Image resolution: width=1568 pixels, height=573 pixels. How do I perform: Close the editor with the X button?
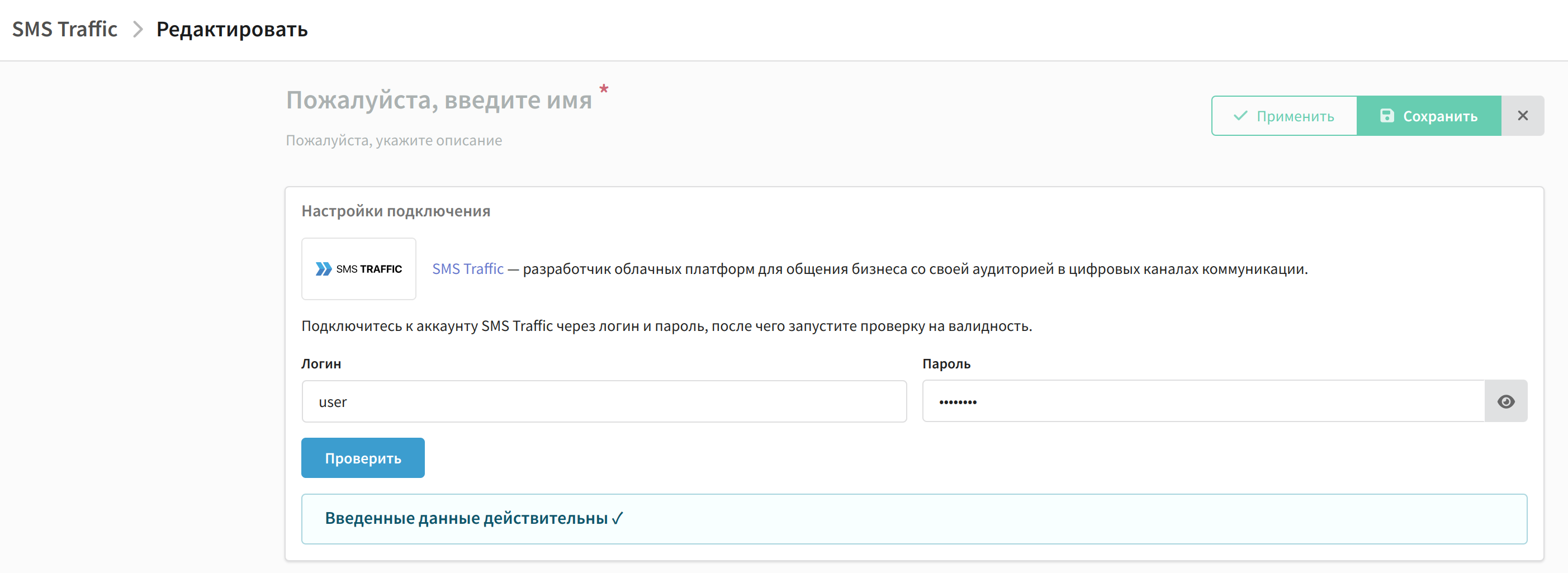pyautogui.click(x=1522, y=116)
